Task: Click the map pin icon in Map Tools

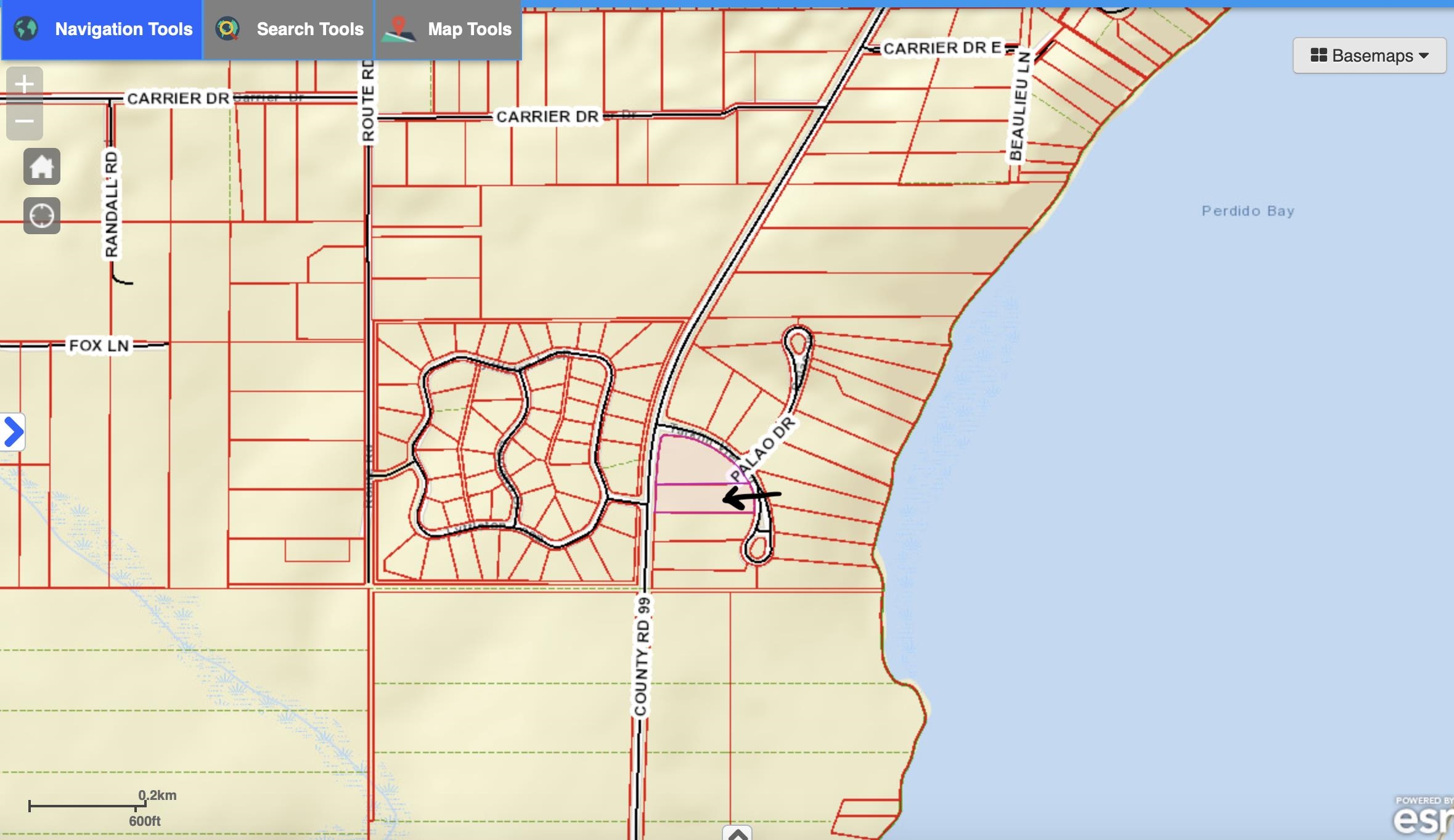Action: pyautogui.click(x=398, y=28)
